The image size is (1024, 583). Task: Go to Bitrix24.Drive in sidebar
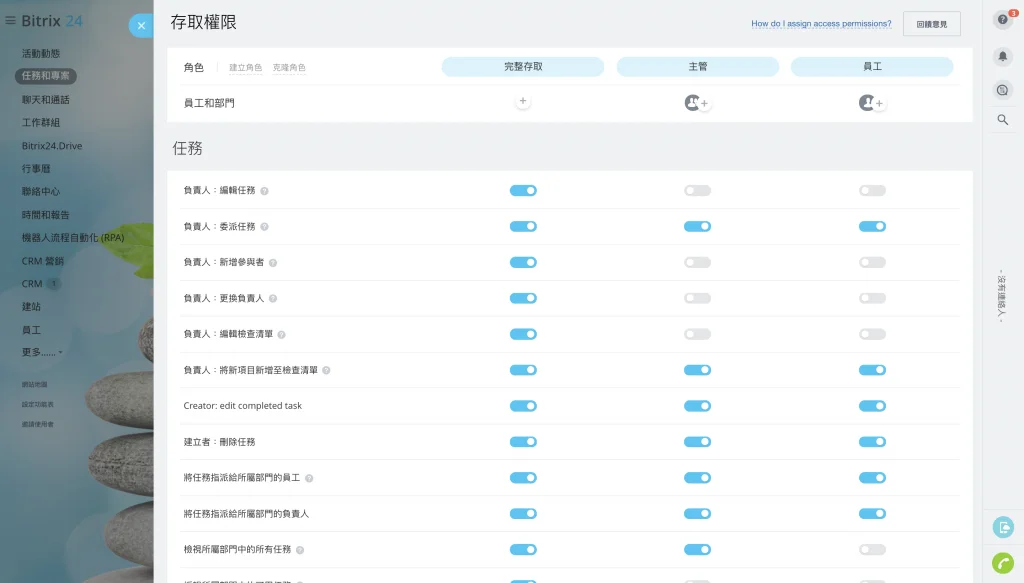pyautogui.click(x=52, y=146)
